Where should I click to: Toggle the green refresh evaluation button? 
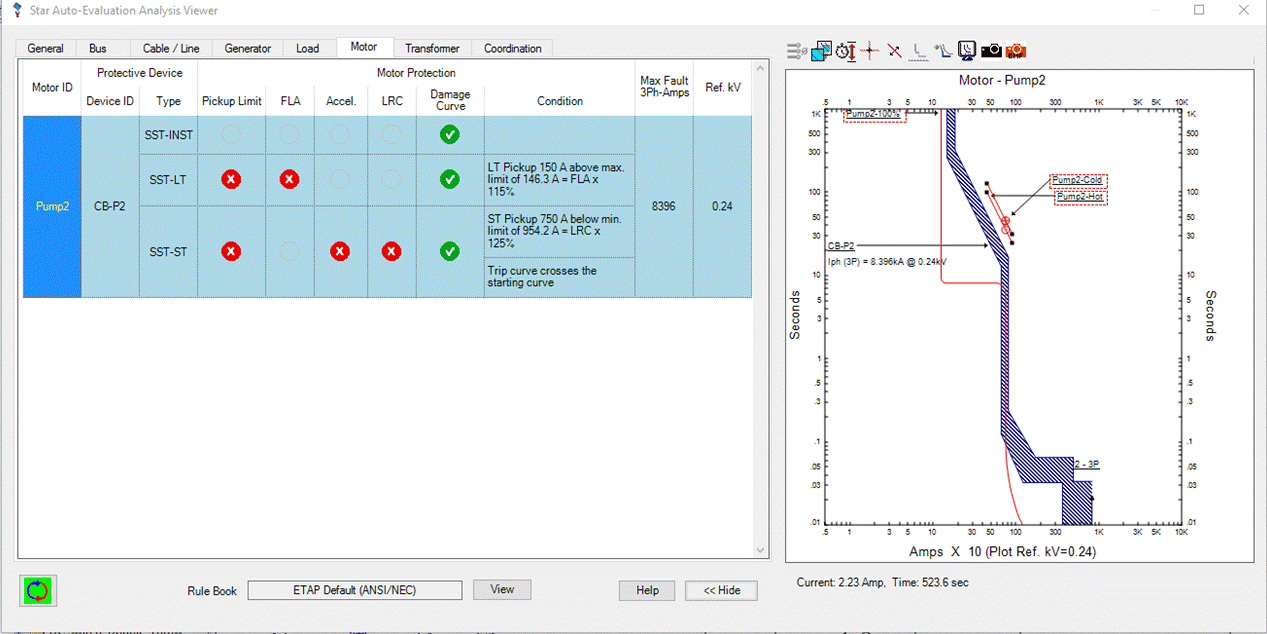(x=37, y=590)
